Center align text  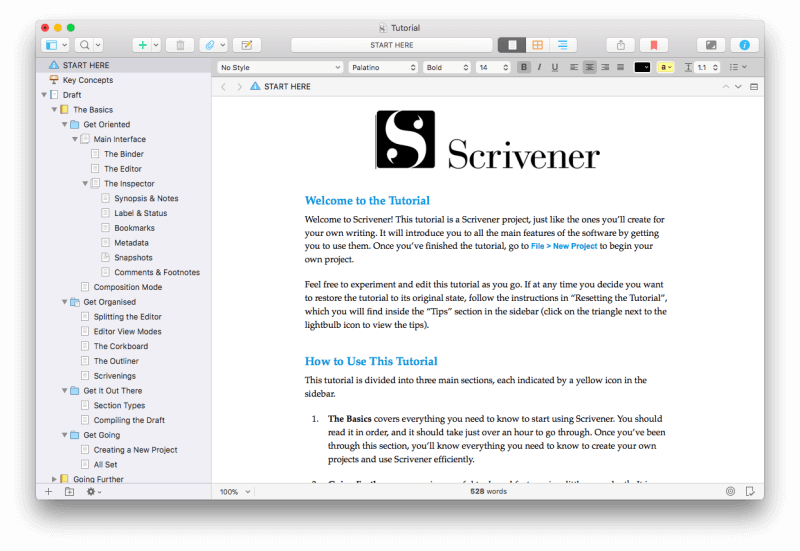589,67
